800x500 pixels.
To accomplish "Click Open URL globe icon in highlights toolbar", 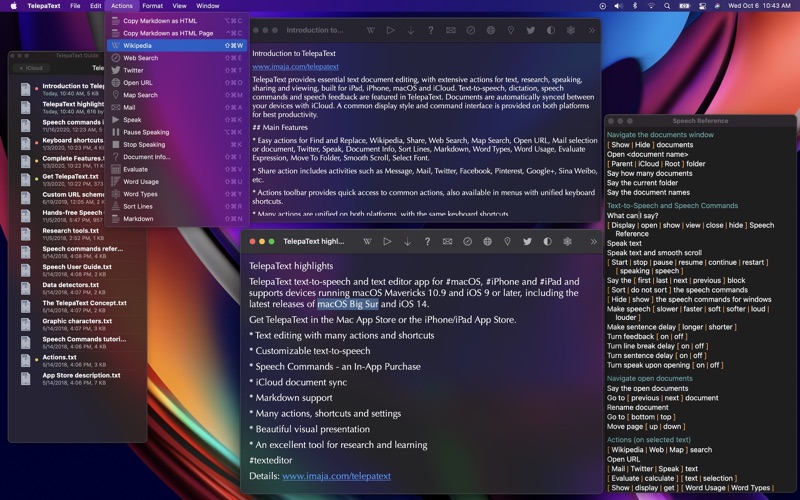I will [x=487, y=241].
